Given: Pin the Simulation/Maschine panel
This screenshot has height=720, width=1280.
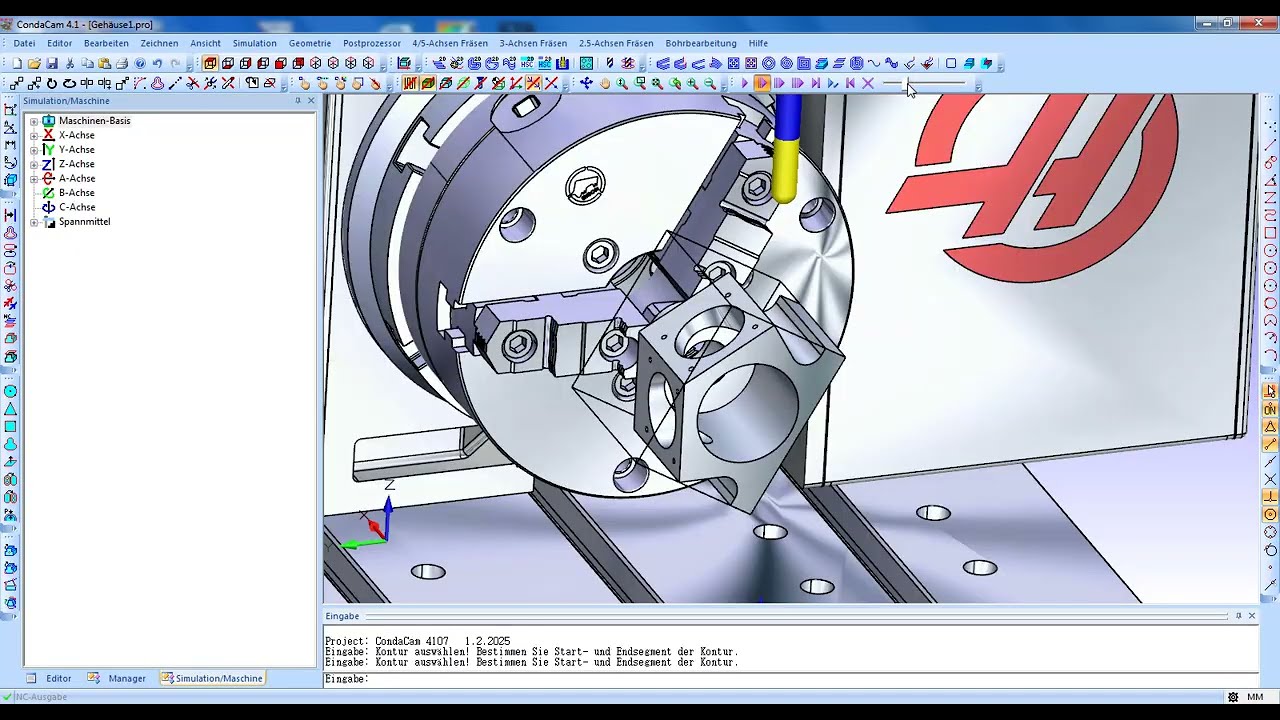Looking at the screenshot, I should [298, 101].
